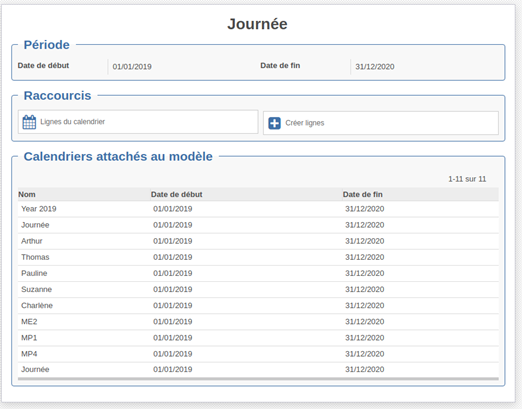Open the Créer lignes shortcut
This screenshot has width=522, height=409.
[381, 123]
